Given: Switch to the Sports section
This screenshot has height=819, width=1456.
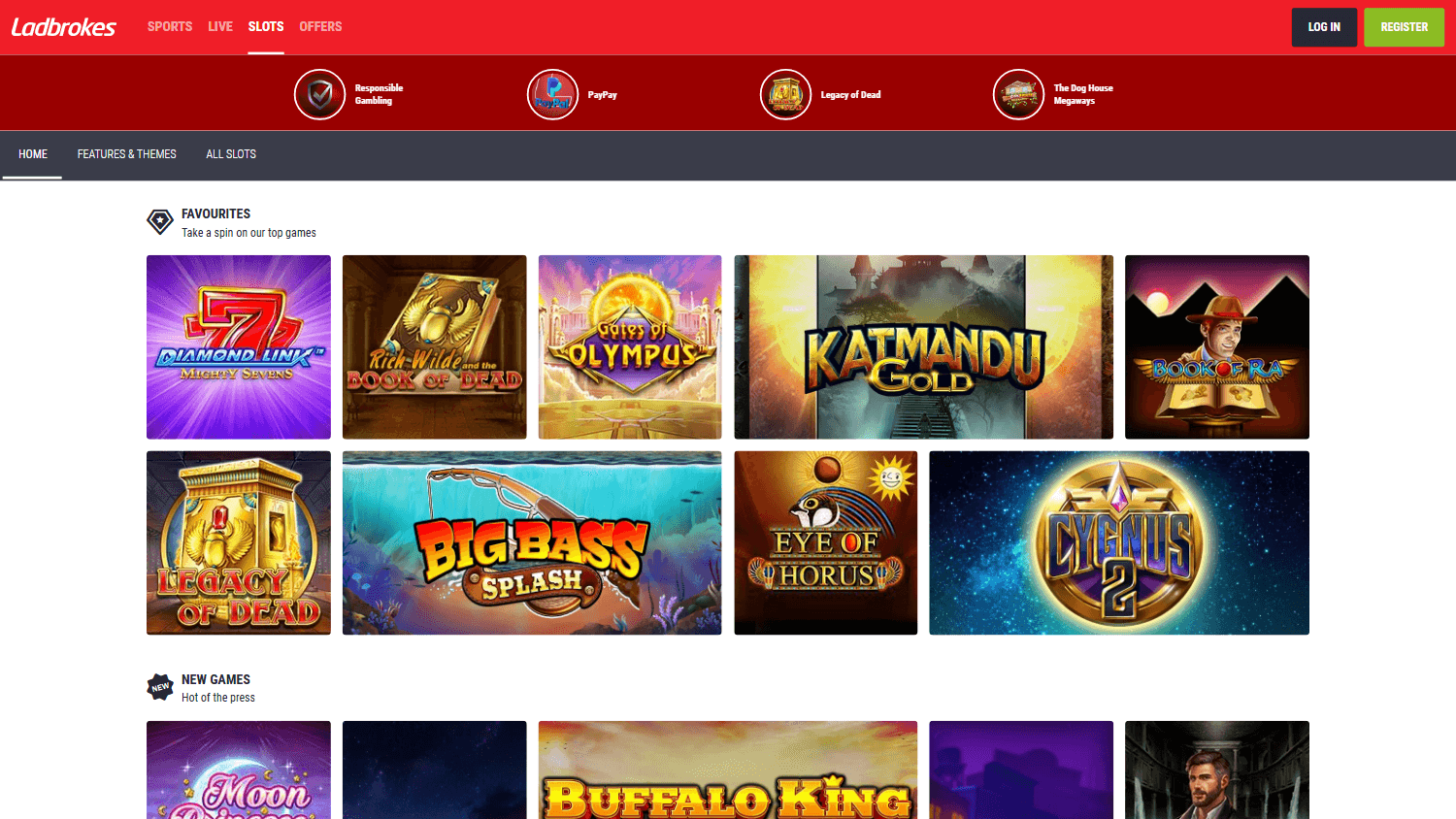Looking at the screenshot, I should tap(170, 26).
